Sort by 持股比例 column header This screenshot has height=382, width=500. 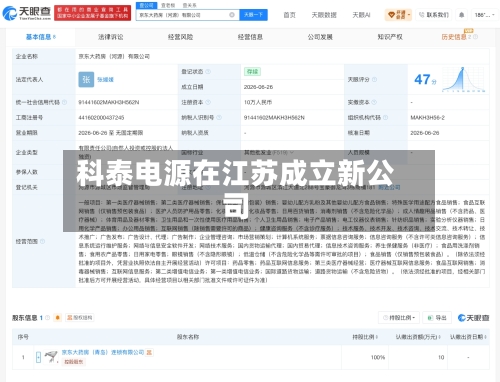pos(365,337)
